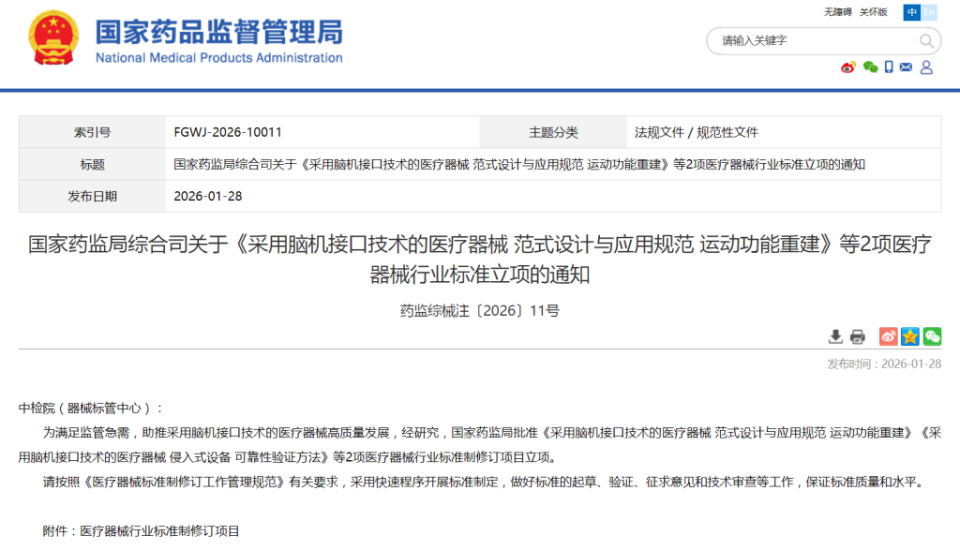Screen dimensions: 960x550
Task: Open the user account icon
Action: (926, 67)
